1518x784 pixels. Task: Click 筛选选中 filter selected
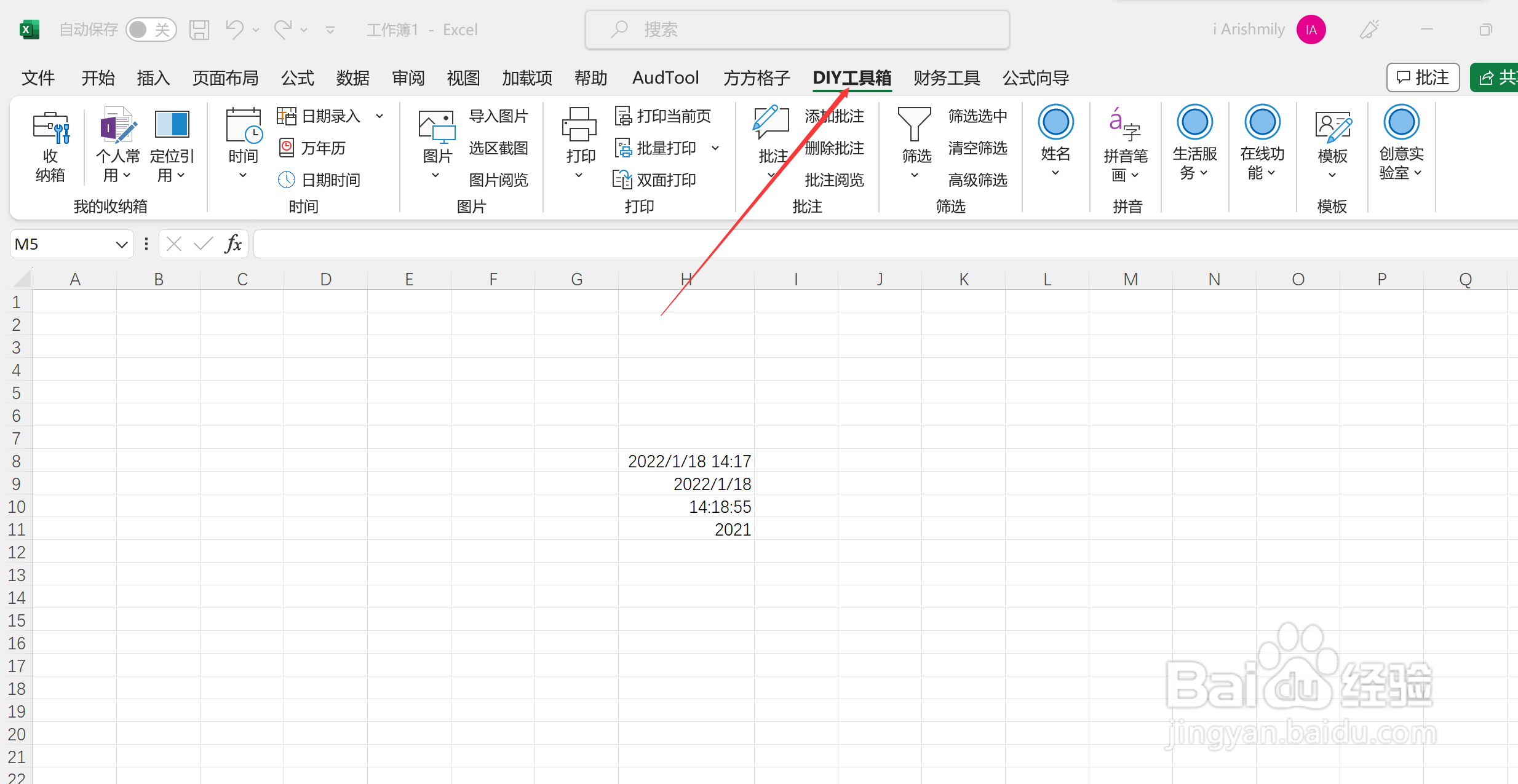977,116
